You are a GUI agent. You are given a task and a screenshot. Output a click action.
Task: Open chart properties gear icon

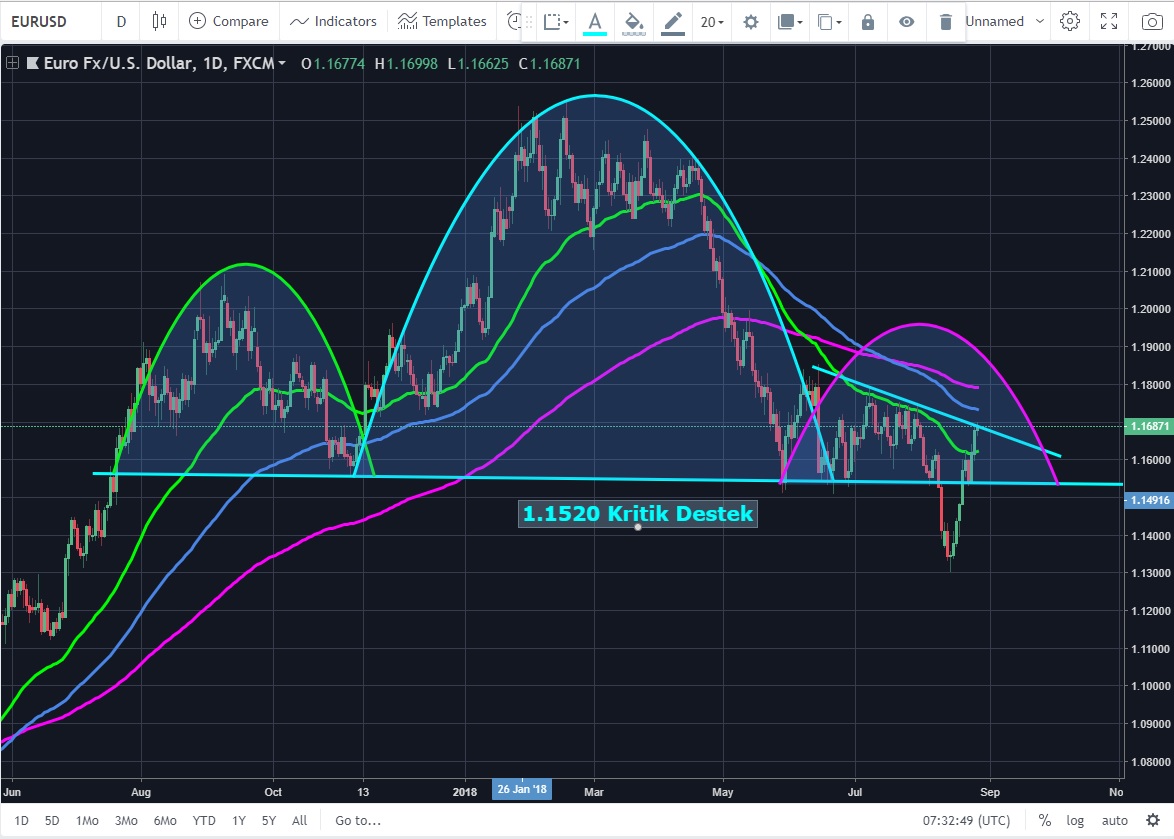(x=1070, y=21)
